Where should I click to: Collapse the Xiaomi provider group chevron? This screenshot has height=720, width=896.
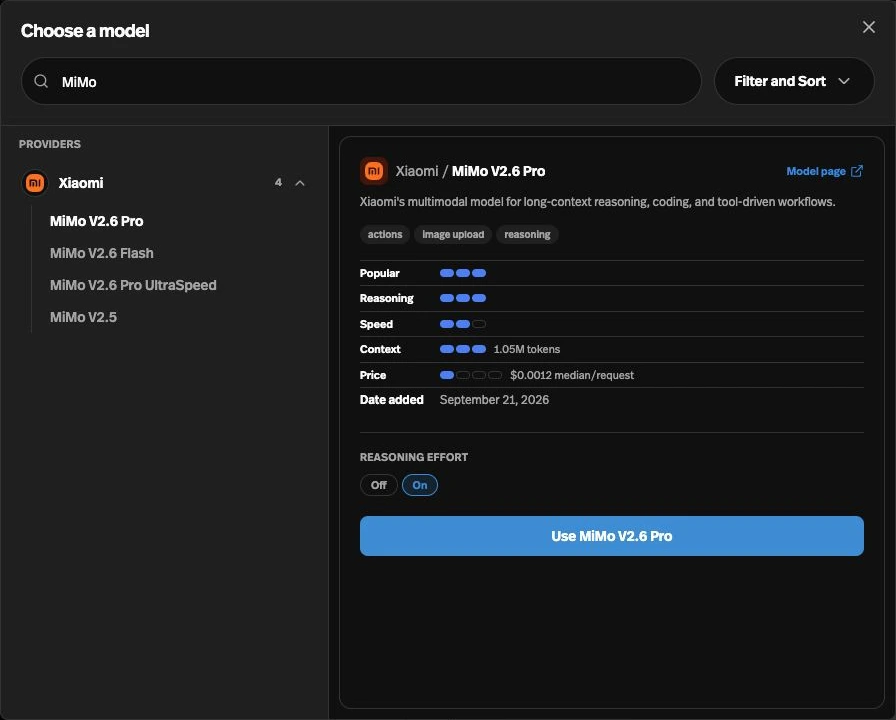300,183
